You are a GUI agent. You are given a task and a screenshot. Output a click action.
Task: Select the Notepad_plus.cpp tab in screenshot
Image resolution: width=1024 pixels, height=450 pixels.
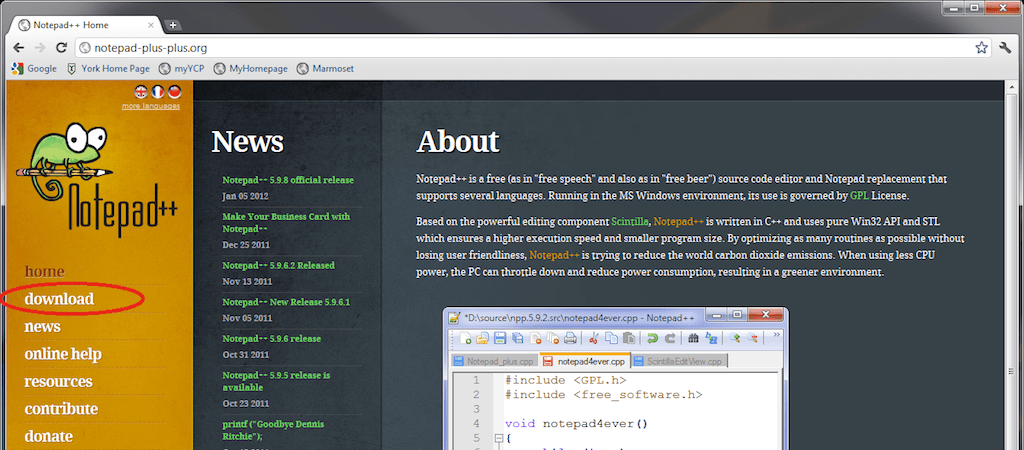[x=494, y=361]
